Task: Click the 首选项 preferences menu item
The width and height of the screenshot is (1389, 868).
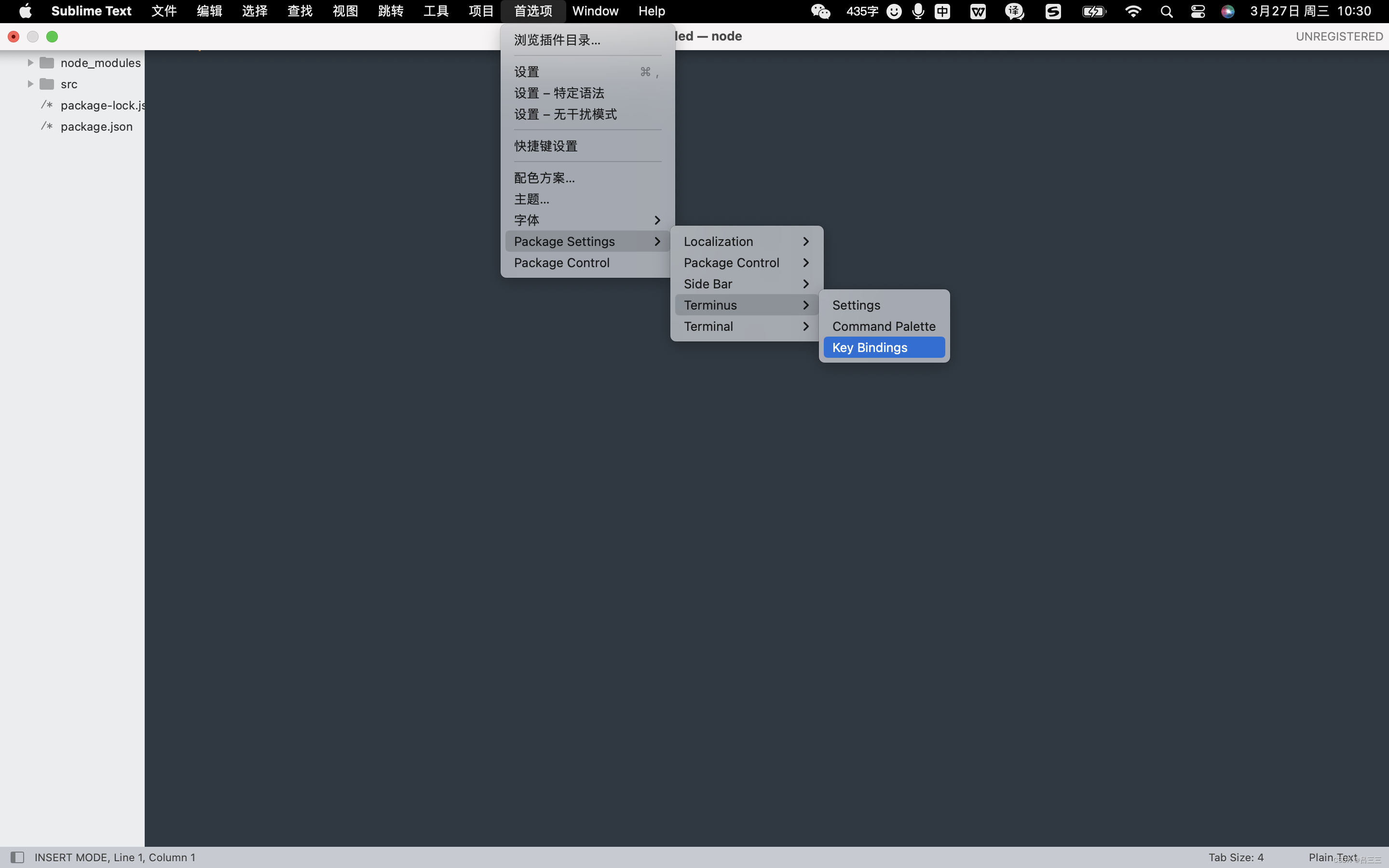Action: (x=533, y=10)
